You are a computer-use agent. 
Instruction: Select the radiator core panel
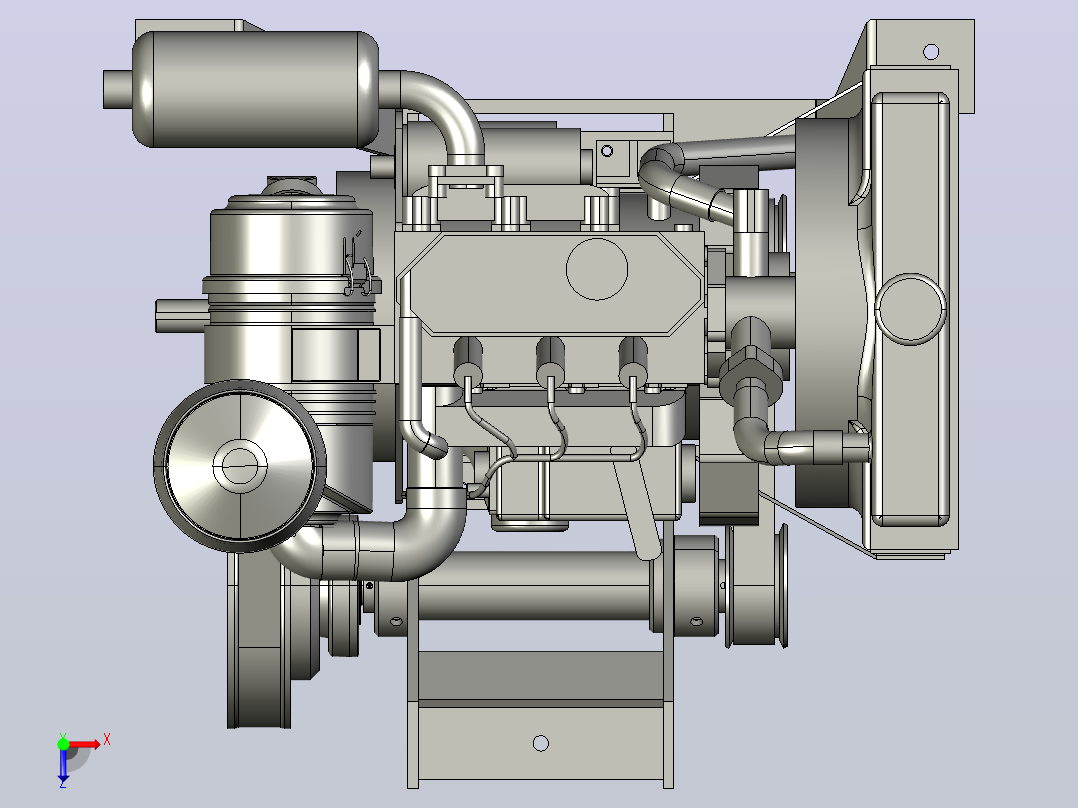click(911, 309)
